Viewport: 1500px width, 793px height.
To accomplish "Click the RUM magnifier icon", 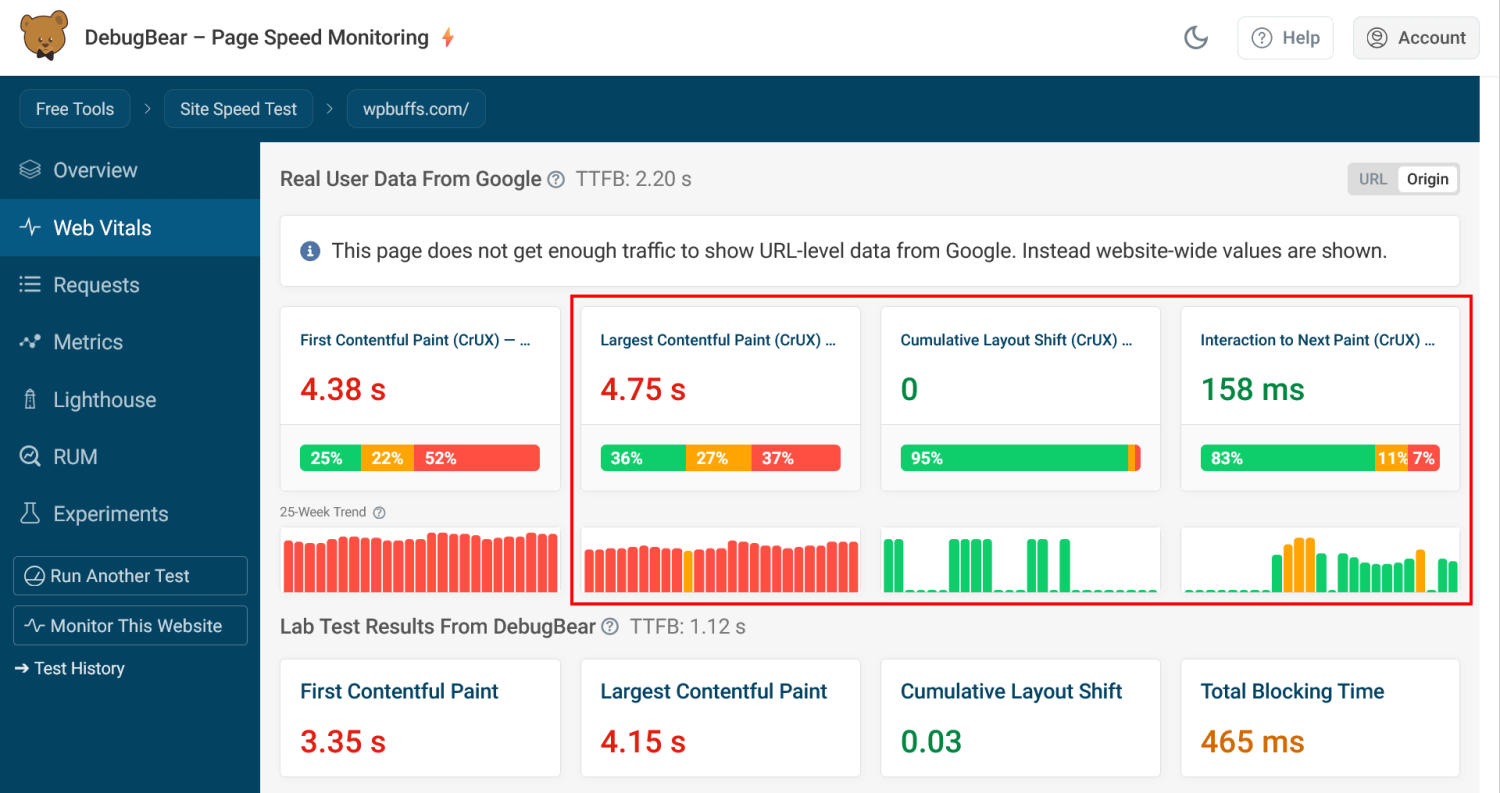I will click(x=30, y=457).
